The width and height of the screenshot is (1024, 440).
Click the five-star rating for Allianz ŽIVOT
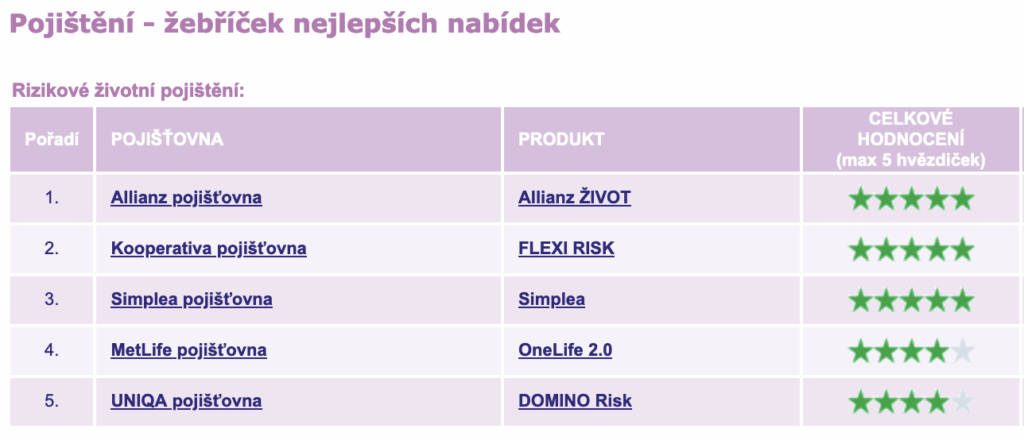[x=910, y=199]
